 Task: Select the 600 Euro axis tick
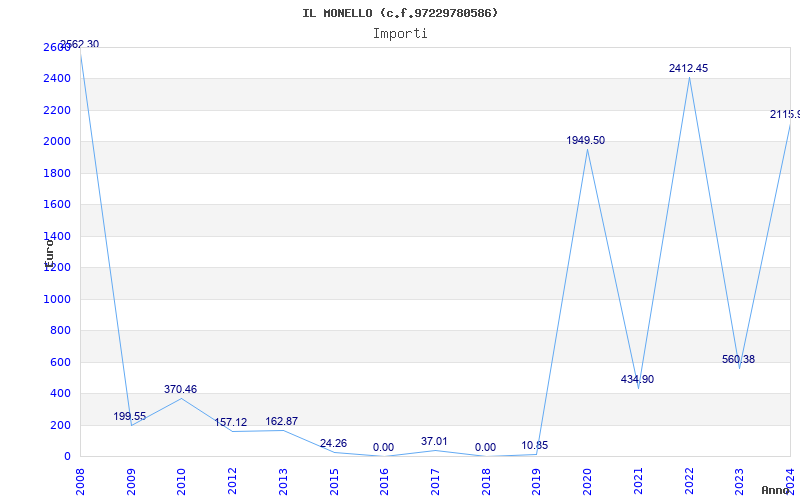point(61,362)
